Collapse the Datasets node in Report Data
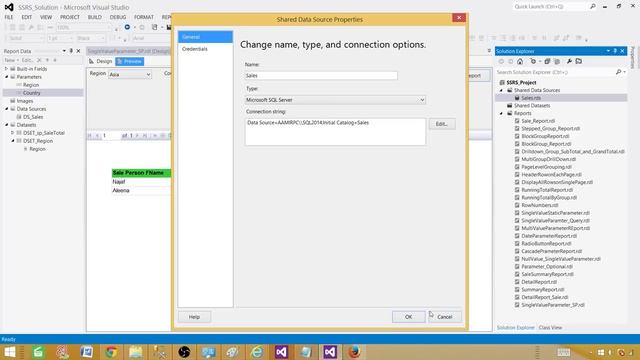The height and width of the screenshot is (360, 640). pos(6,125)
